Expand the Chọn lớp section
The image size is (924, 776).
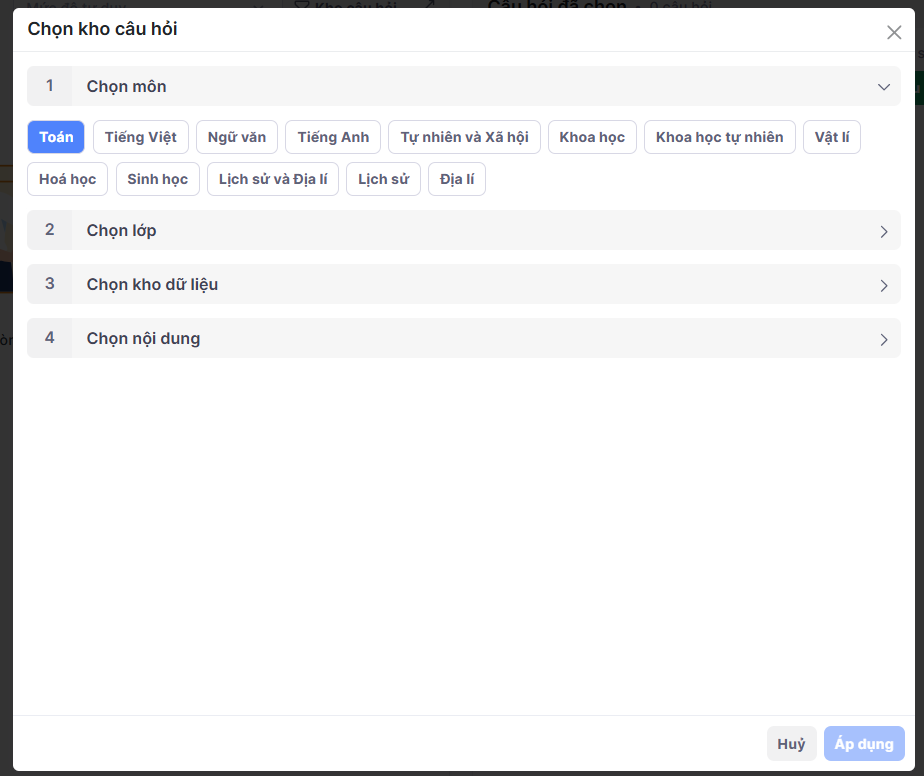[x=883, y=231]
